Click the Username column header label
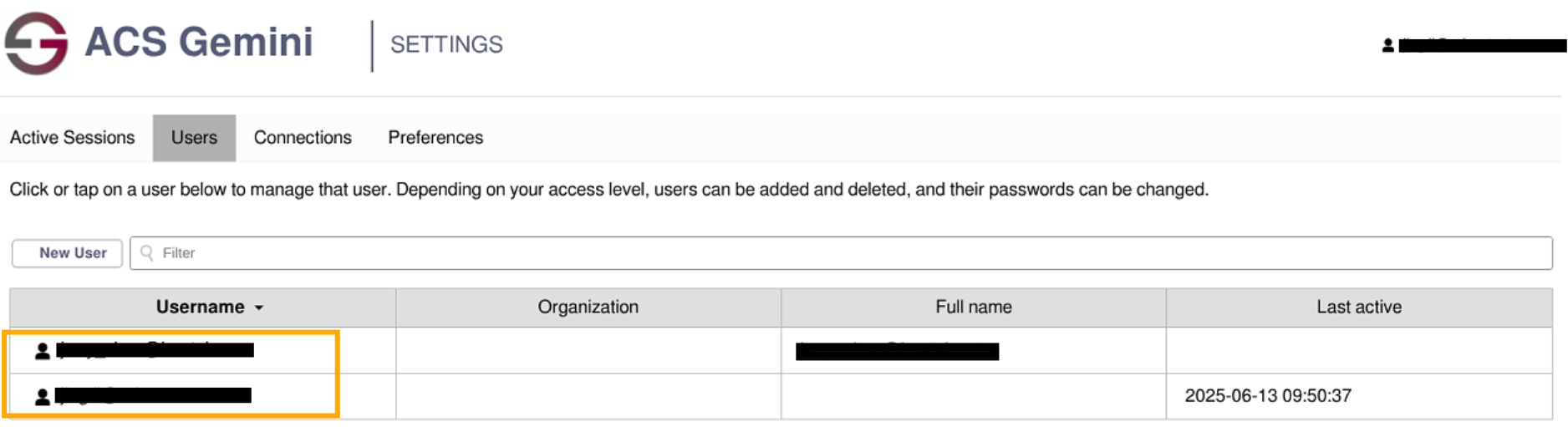The image size is (1568, 427). point(200,308)
